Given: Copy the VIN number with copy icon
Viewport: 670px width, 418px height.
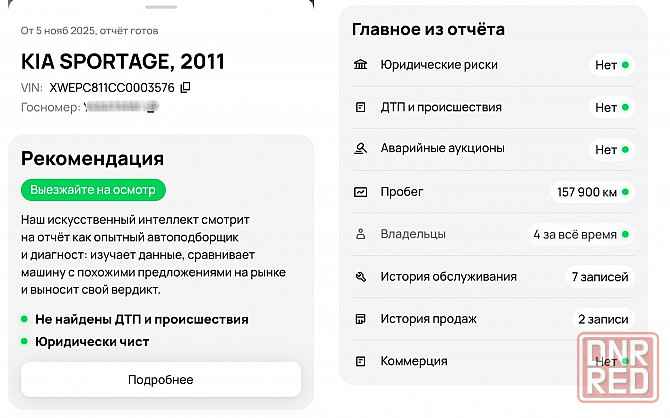Looking at the screenshot, I should click(185, 87).
